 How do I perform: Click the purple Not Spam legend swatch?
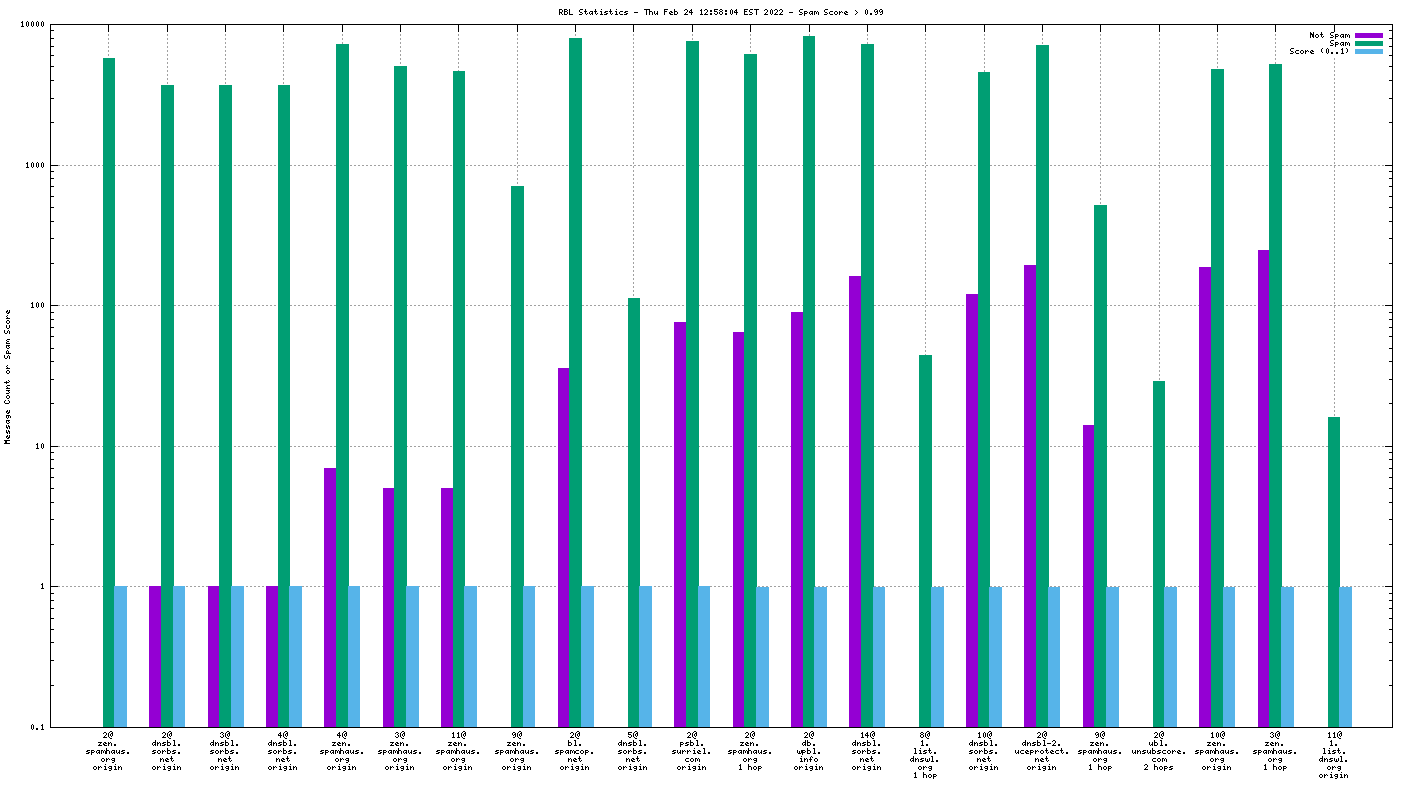coord(1369,35)
